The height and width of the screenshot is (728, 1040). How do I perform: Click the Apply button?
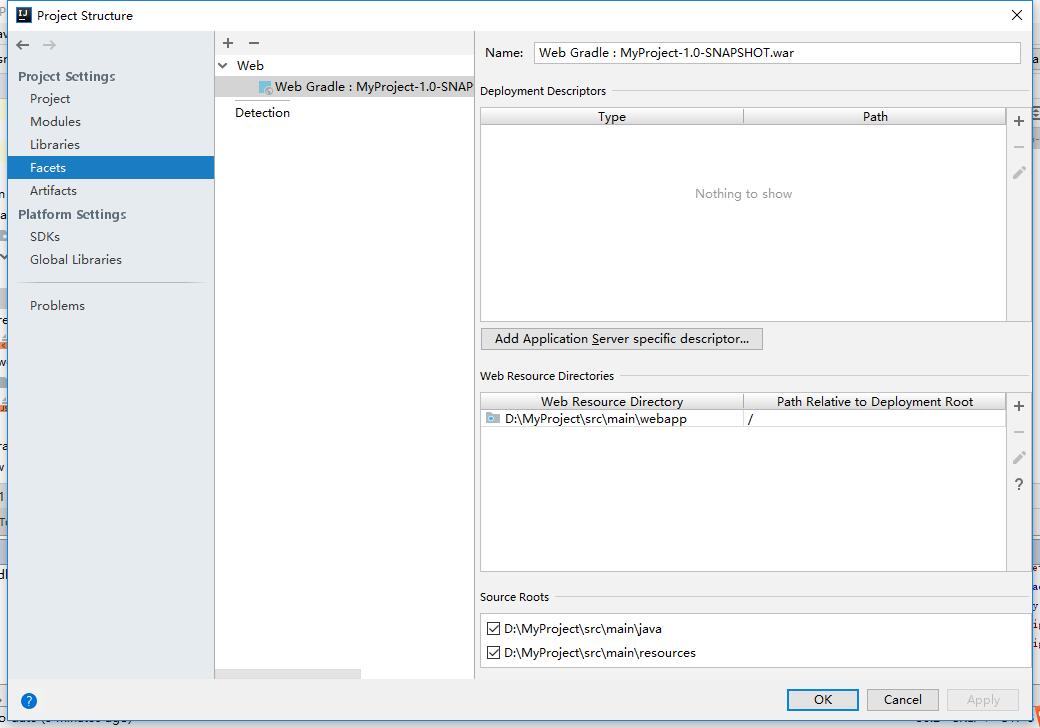click(983, 699)
